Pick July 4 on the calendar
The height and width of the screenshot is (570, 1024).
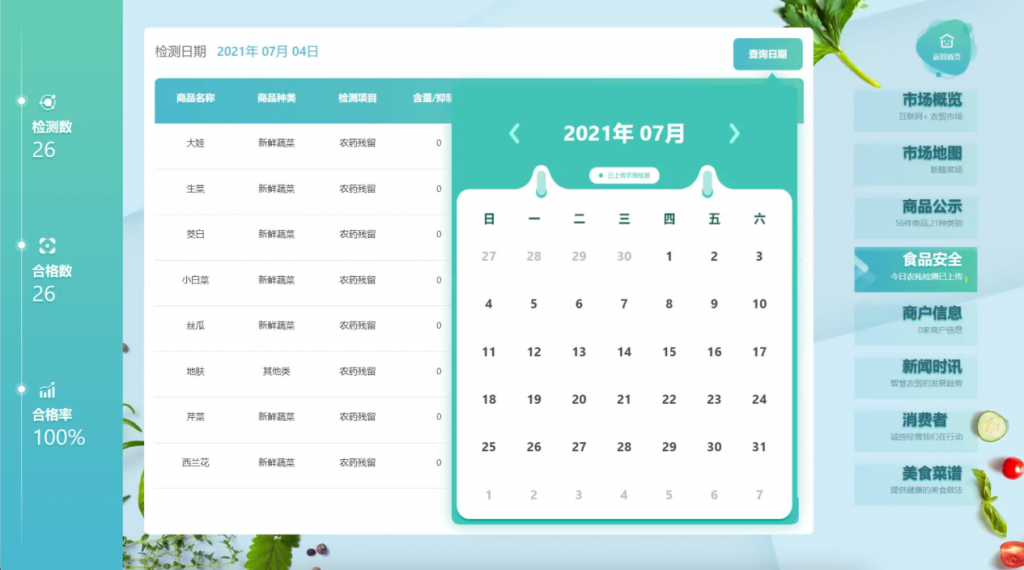click(x=489, y=304)
